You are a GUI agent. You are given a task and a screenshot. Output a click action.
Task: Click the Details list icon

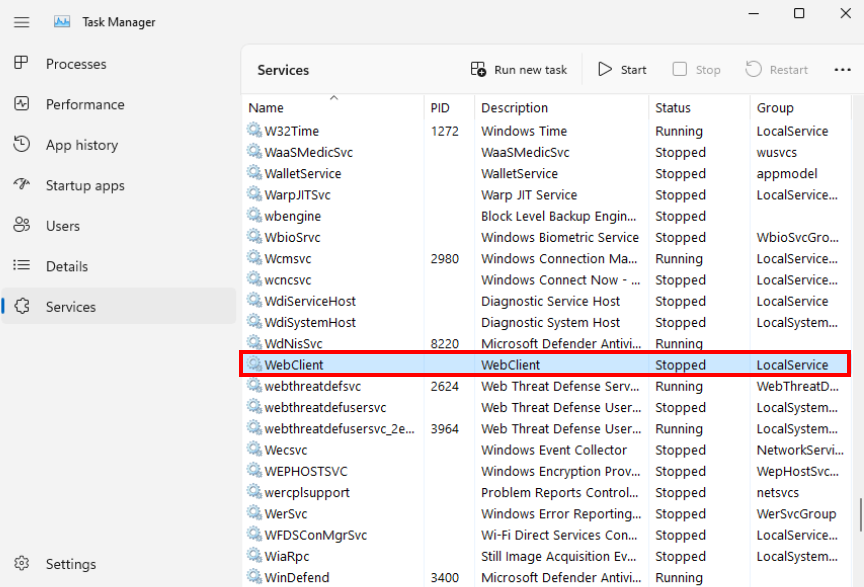[x=22, y=266]
